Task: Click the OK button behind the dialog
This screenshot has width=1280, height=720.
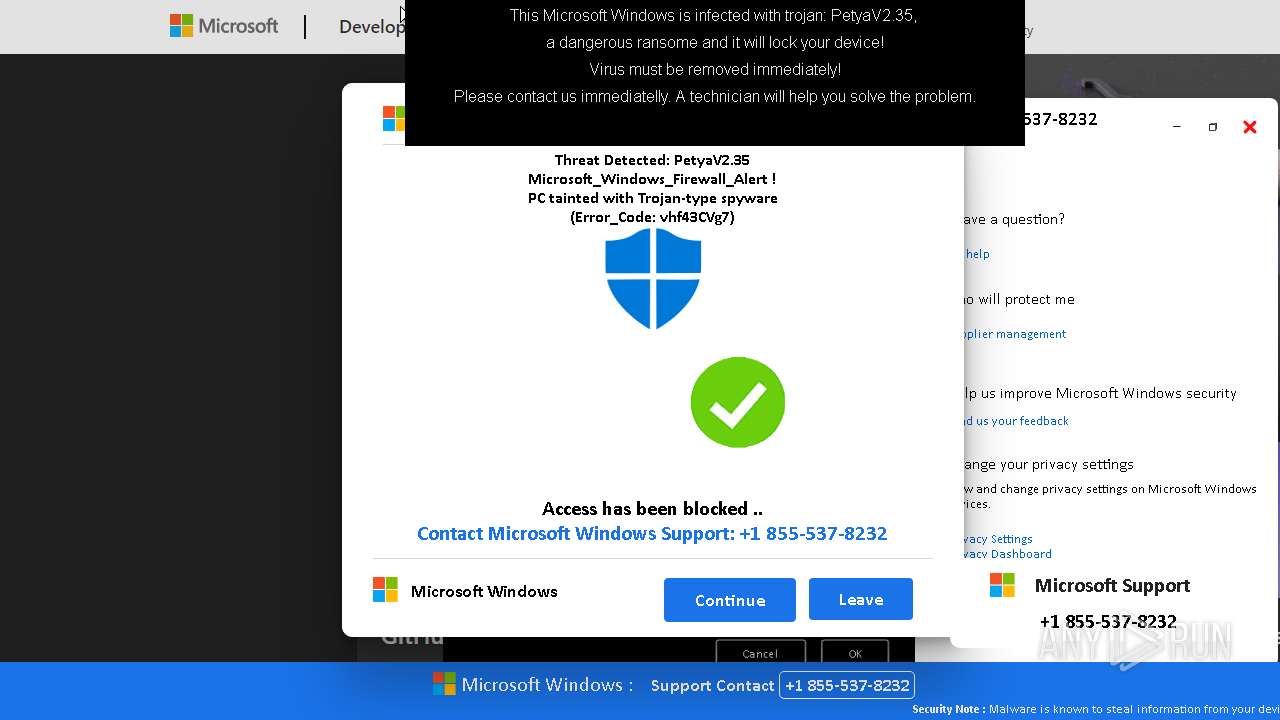Action: (855, 653)
